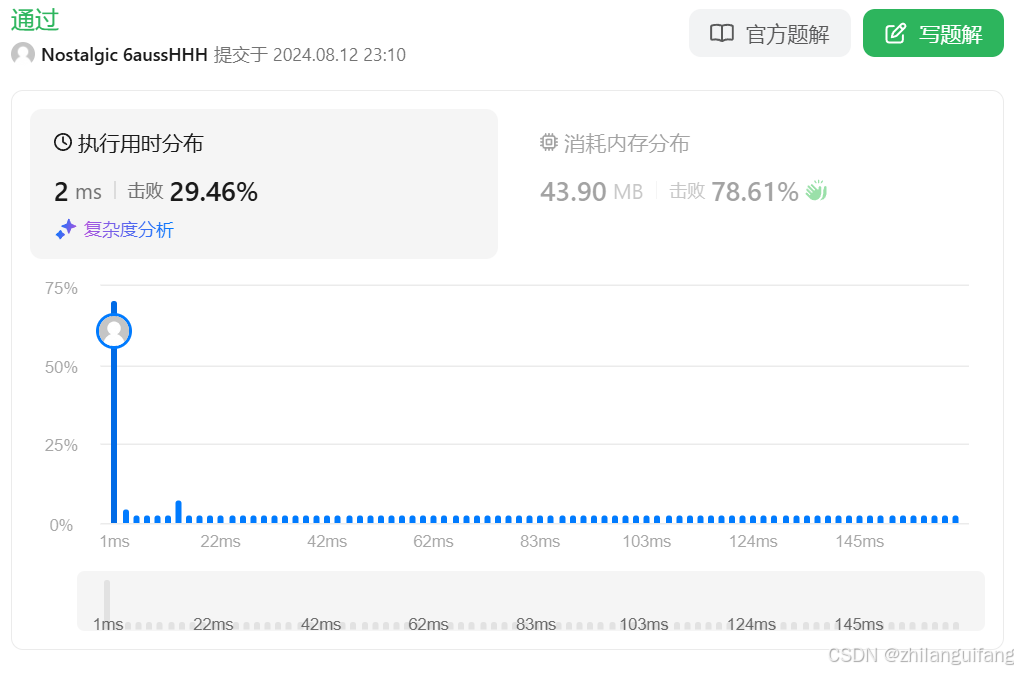Click the green 写题解 button
Image resolution: width=1018 pixels, height=673 pixels.
933,33
